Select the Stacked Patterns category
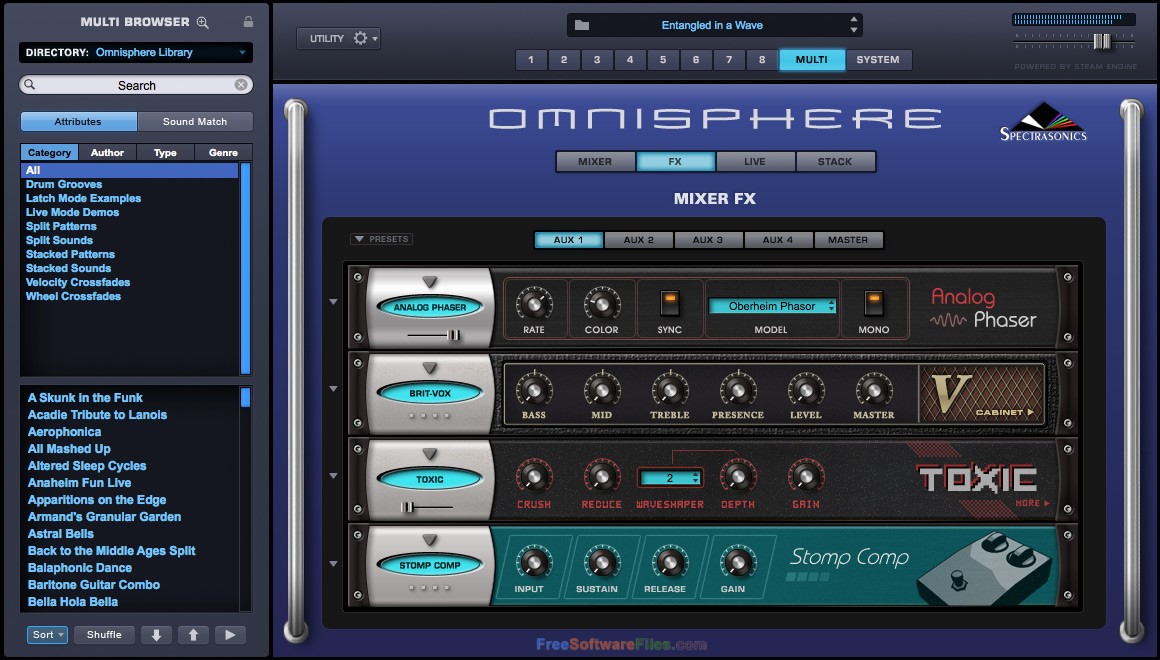This screenshot has height=660, width=1160. 70,255
